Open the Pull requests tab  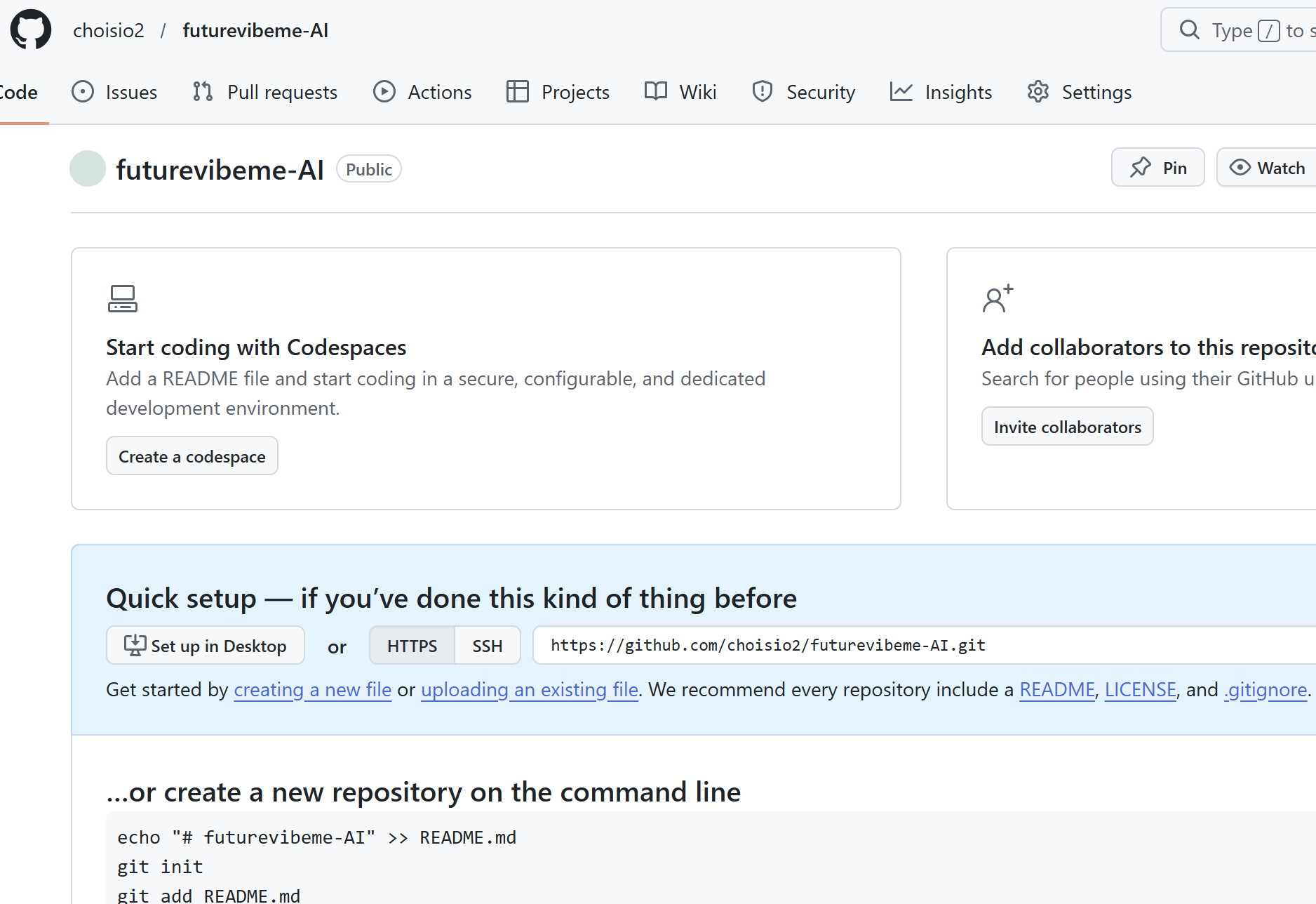pyautogui.click(x=265, y=92)
